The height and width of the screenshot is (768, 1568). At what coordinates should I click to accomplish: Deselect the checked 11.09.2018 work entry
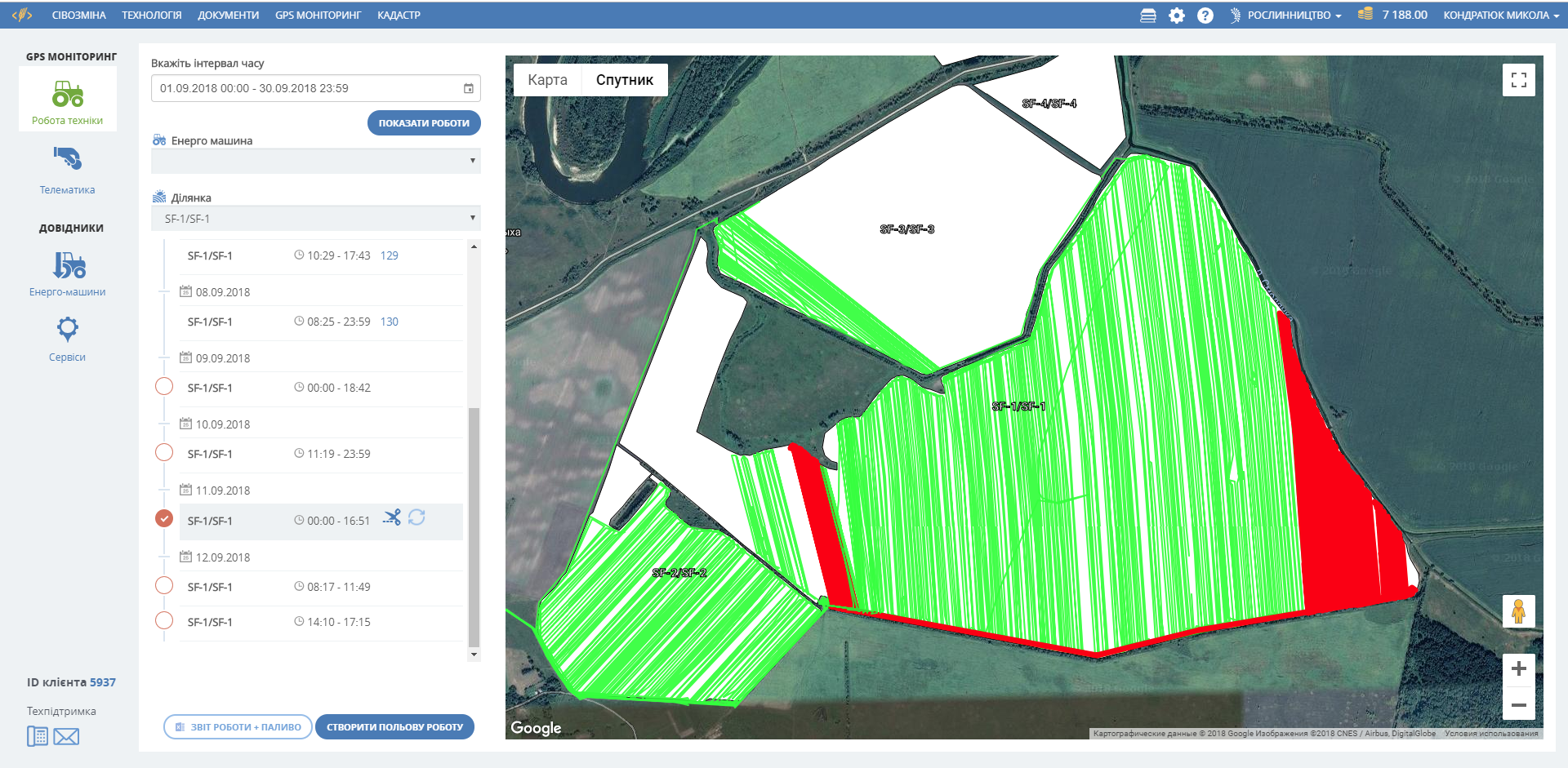[x=164, y=519]
